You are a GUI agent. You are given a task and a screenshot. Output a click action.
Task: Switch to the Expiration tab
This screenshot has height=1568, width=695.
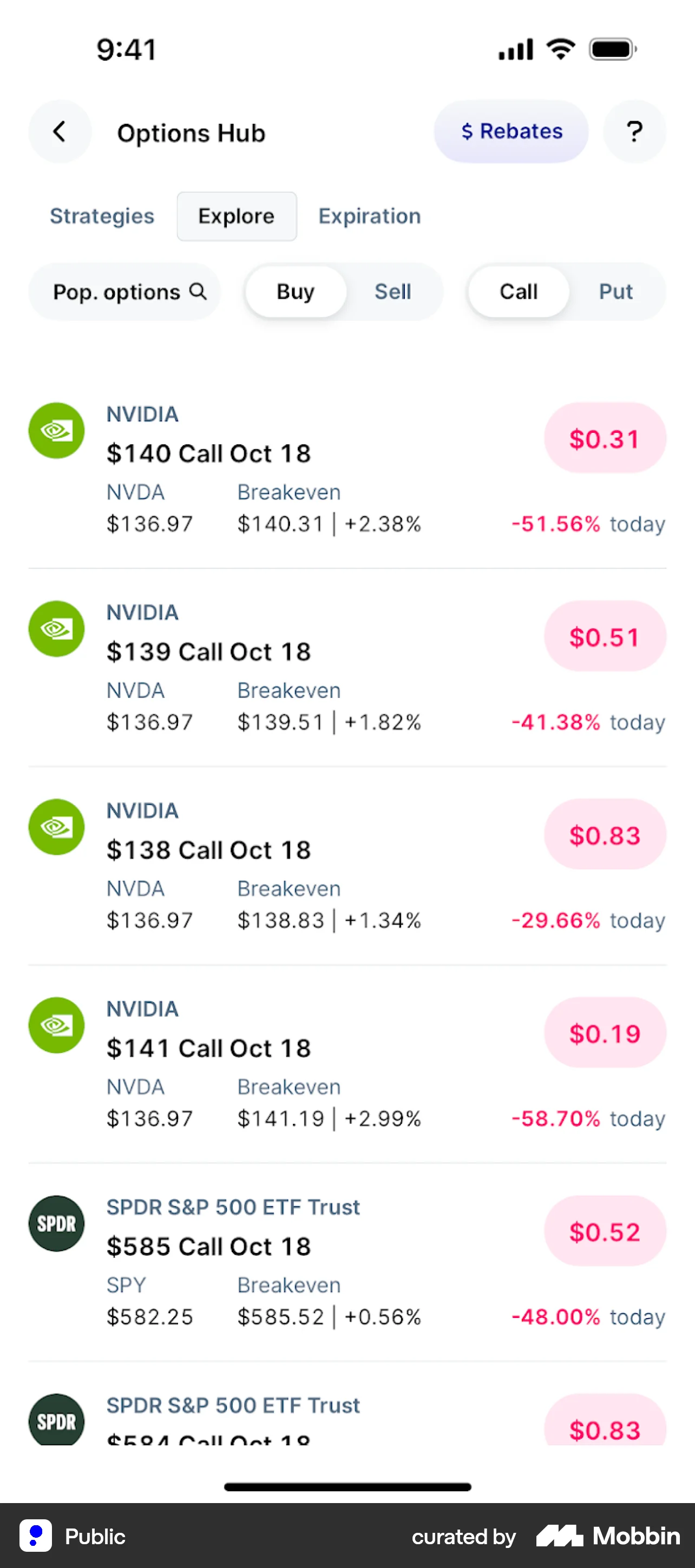coord(370,216)
